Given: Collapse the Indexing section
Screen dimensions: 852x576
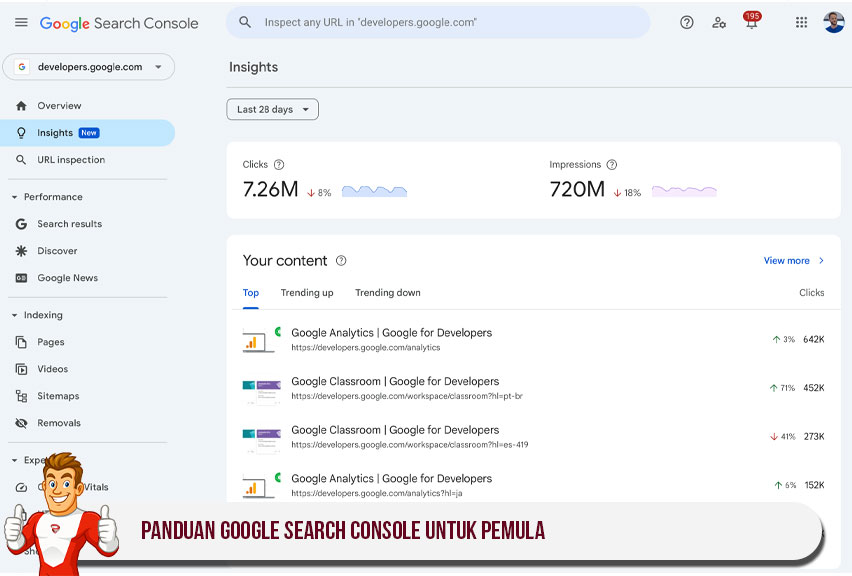Looking at the screenshot, I should [15, 315].
